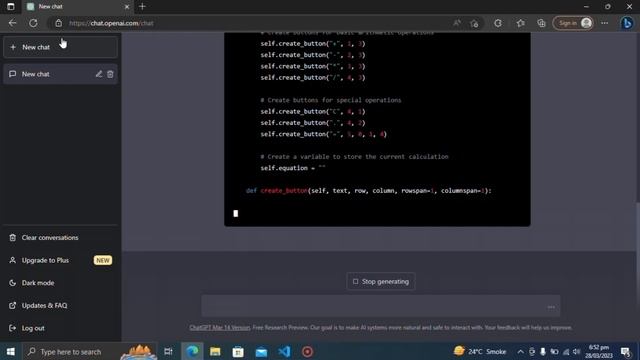This screenshot has height=360, width=640.
Task: Open the Bing sidebar icon
Action: point(627,23)
